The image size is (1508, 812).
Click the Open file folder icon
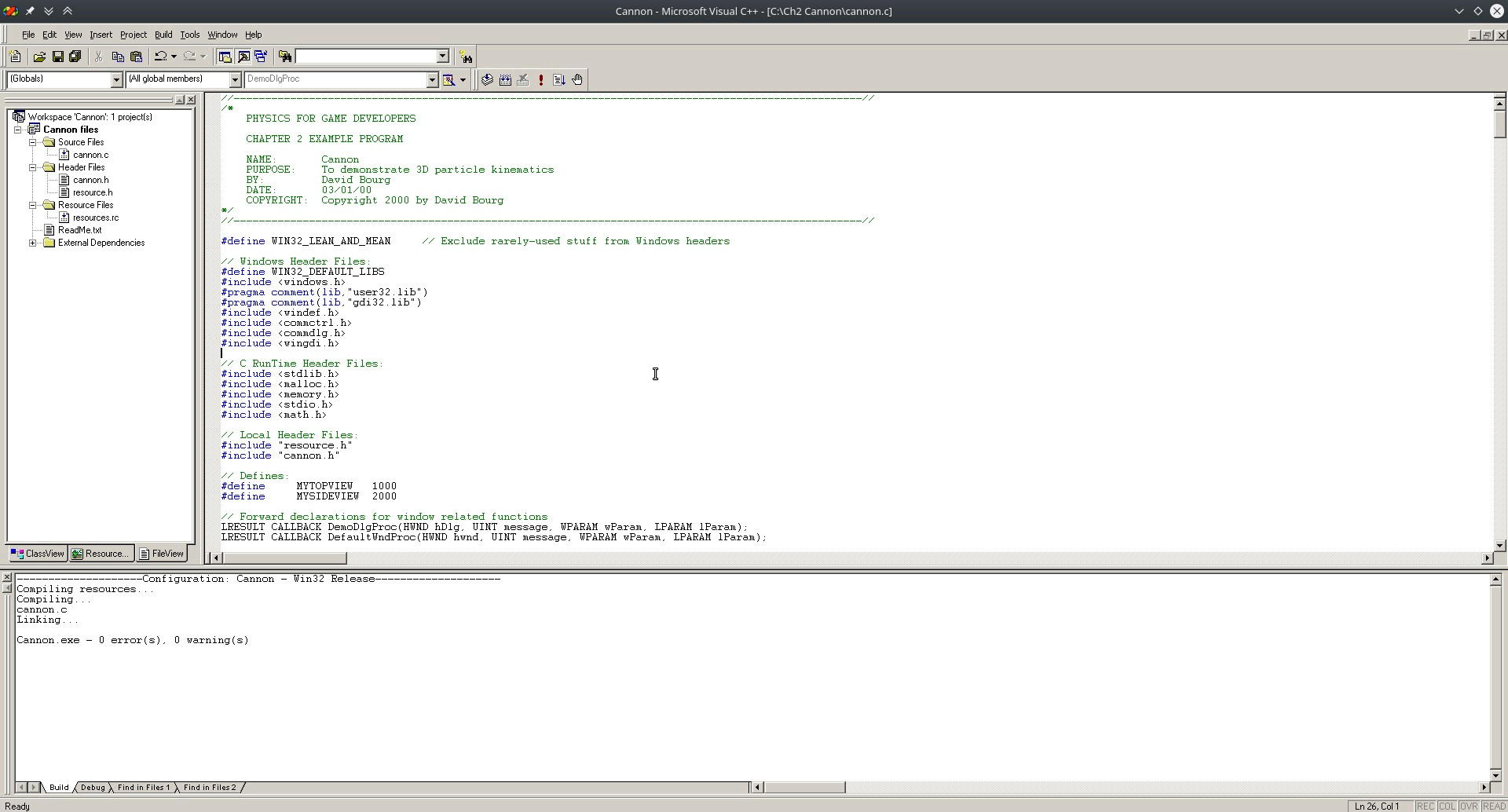point(39,57)
